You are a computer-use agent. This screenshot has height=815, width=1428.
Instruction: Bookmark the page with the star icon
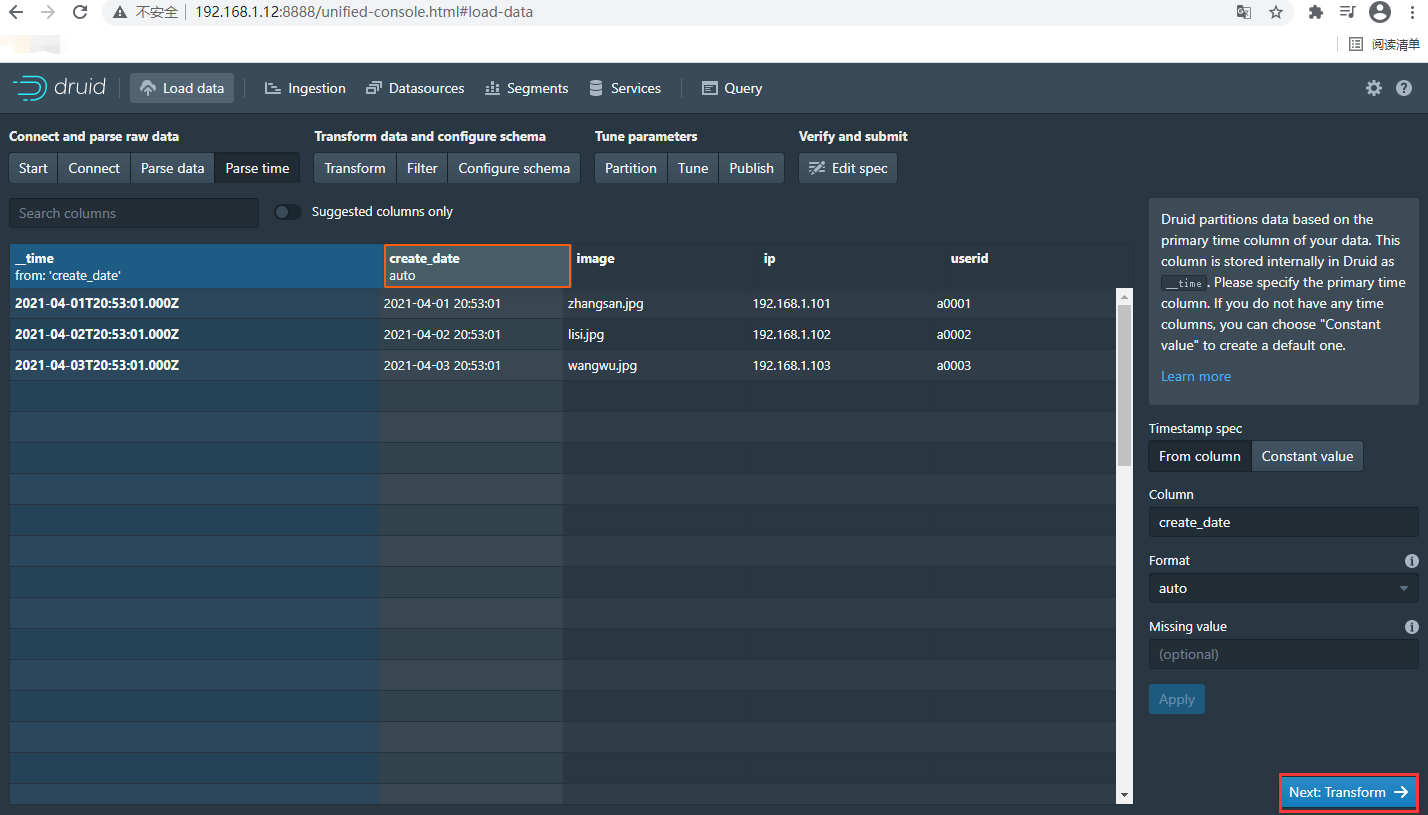1275,12
